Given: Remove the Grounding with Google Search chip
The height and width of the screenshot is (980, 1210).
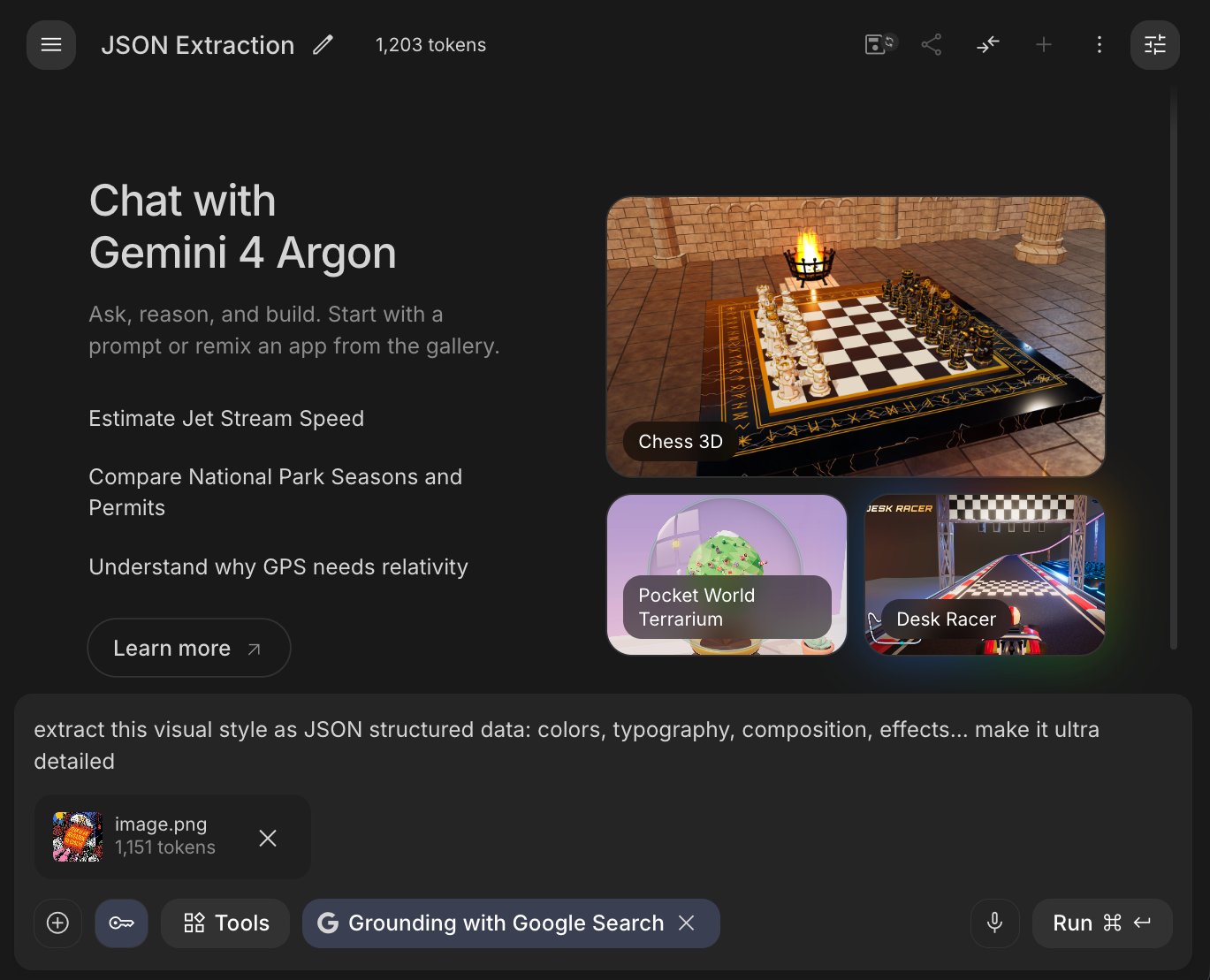Looking at the screenshot, I should pos(687,923).
